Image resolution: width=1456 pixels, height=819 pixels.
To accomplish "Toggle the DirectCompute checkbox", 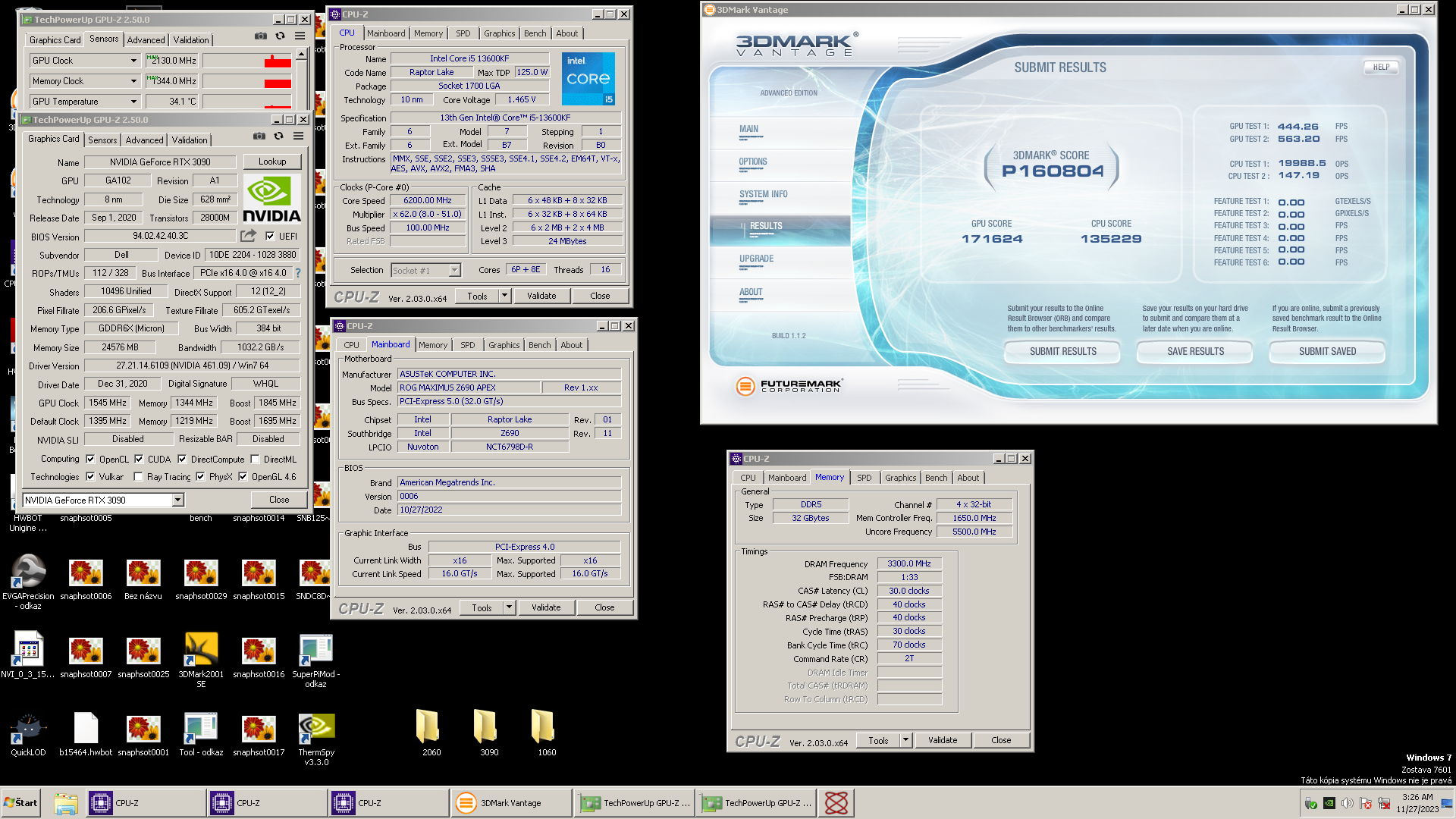I will [182, 459].
